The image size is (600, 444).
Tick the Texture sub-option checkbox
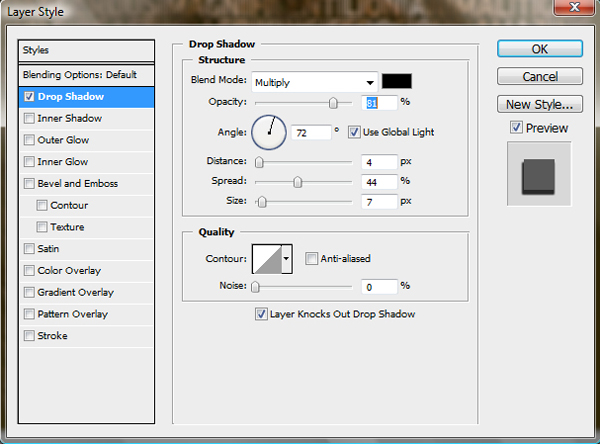[42, 227]
